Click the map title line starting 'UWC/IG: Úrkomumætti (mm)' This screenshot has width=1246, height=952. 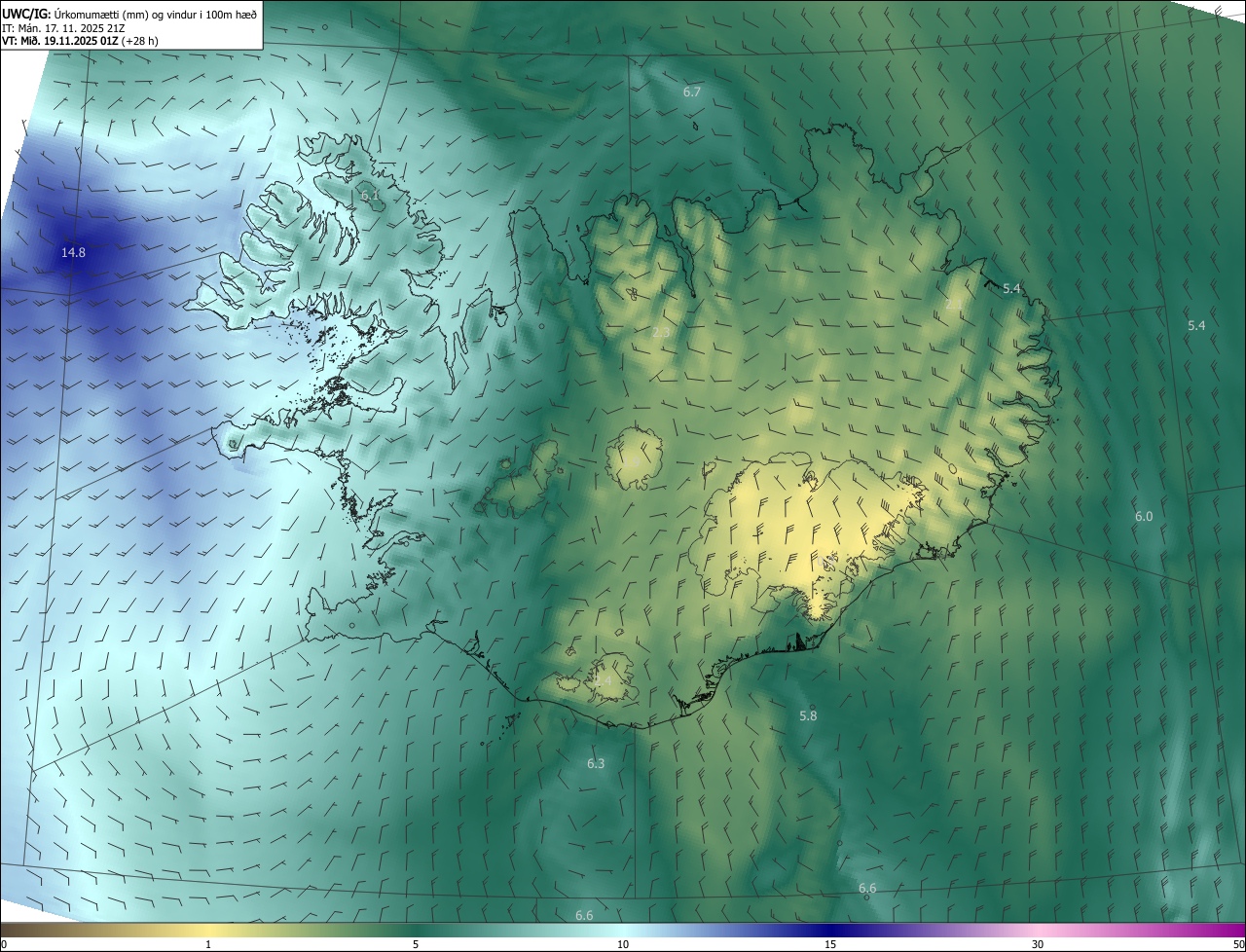point(130,13)
